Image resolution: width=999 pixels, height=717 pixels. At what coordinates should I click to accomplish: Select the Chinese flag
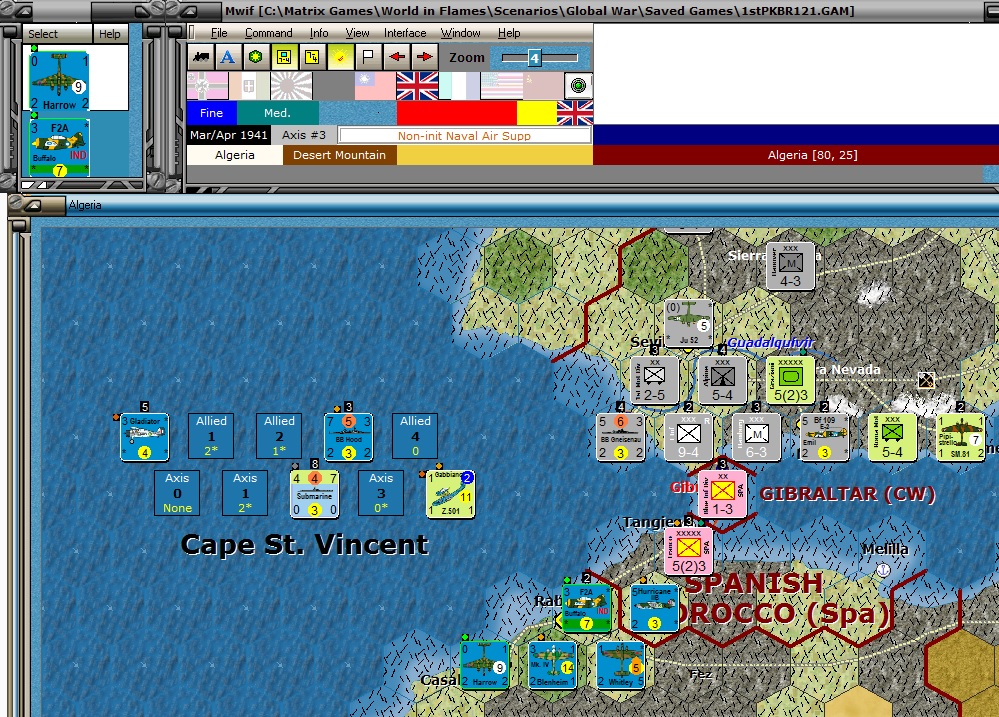coord(375,86)
